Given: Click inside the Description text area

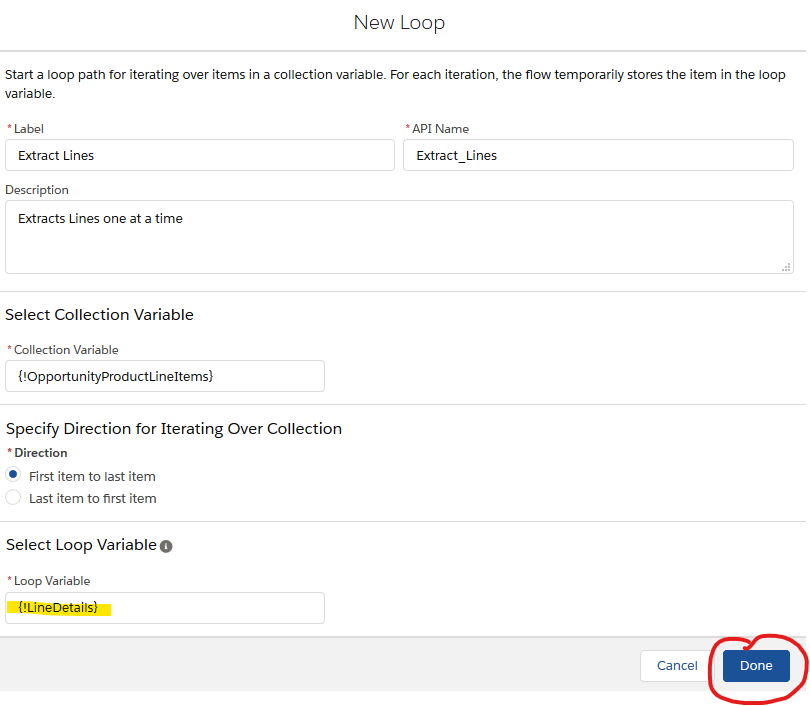Looking at the screenshot, I should (399, 237).
